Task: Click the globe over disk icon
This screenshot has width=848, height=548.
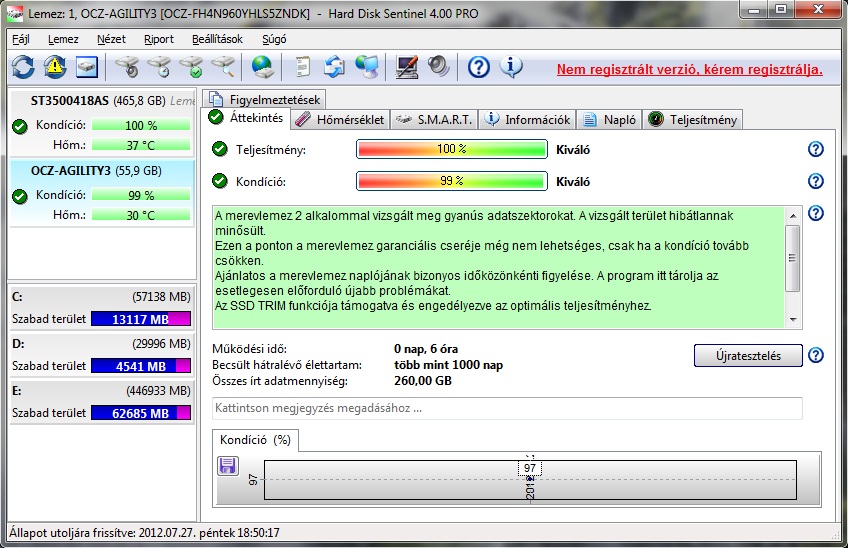Action: click(262, 67)
